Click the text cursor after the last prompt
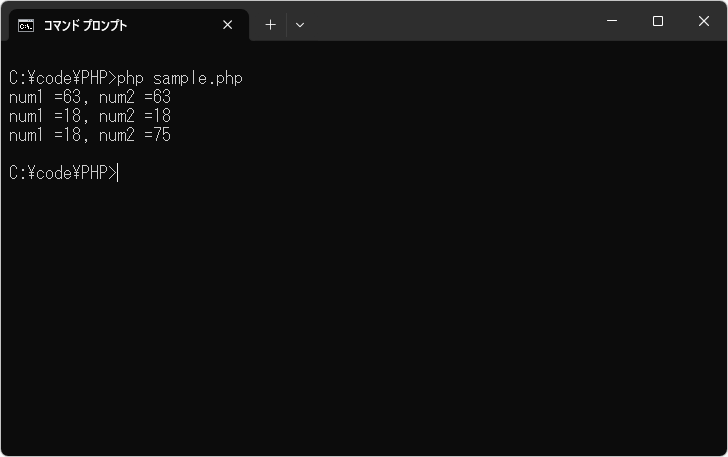 118,173
